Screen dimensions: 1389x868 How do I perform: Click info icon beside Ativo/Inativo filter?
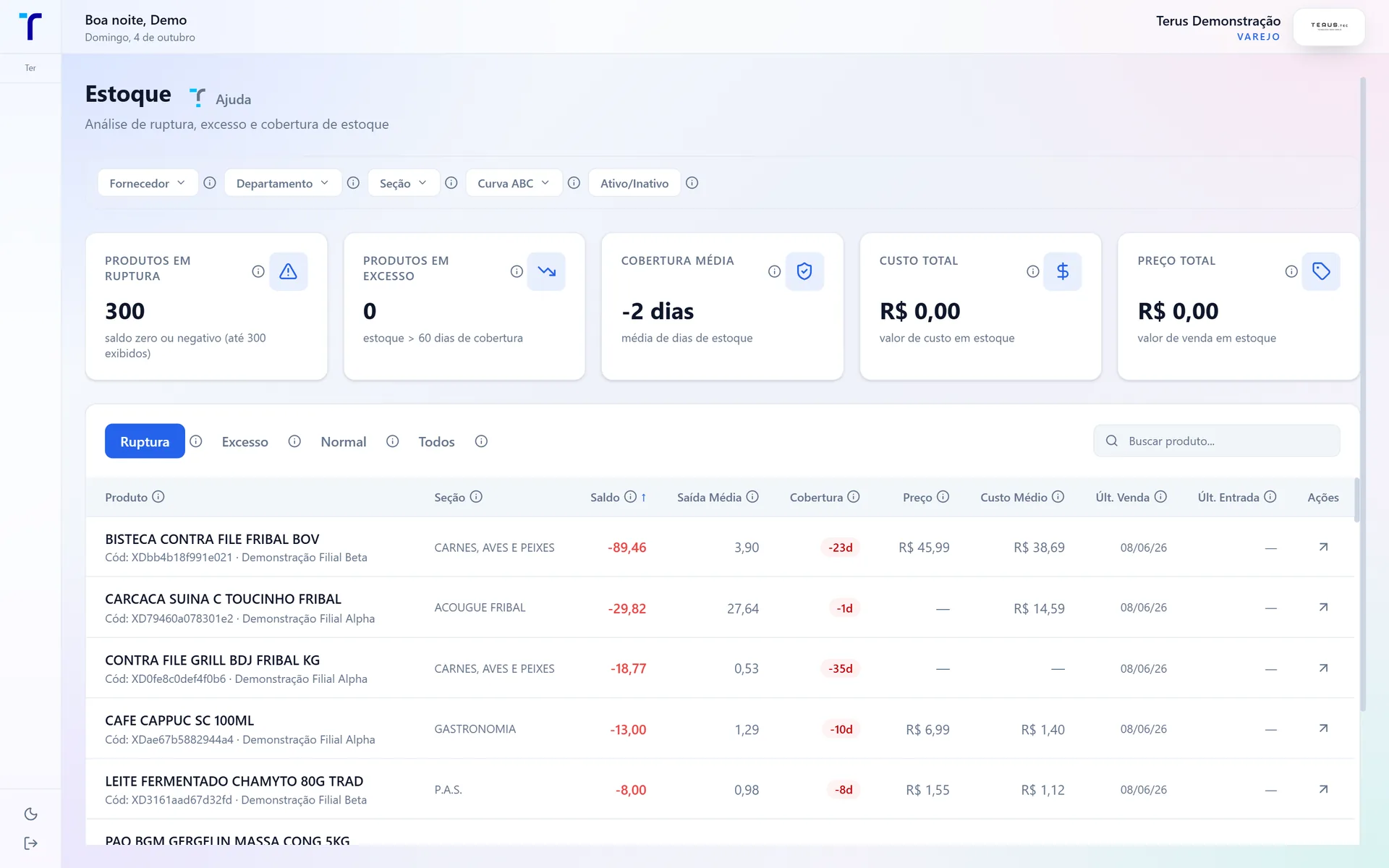692,183
